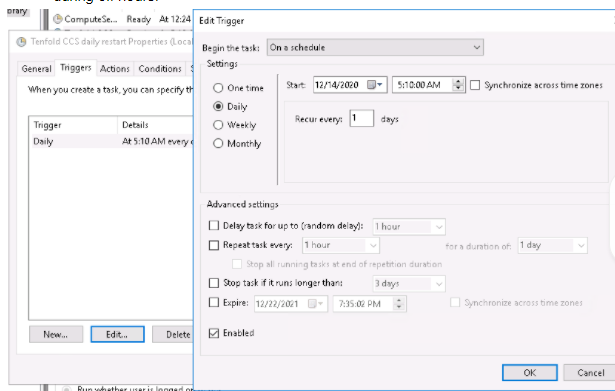Screen dimensions: 615x391
Task: Choose the Weekly radio button
Action: tap(218, 125)
